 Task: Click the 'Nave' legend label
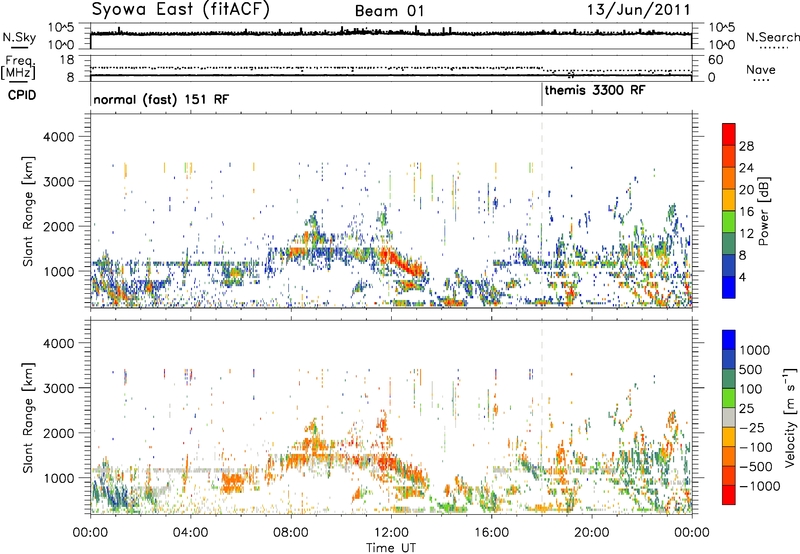761,69
